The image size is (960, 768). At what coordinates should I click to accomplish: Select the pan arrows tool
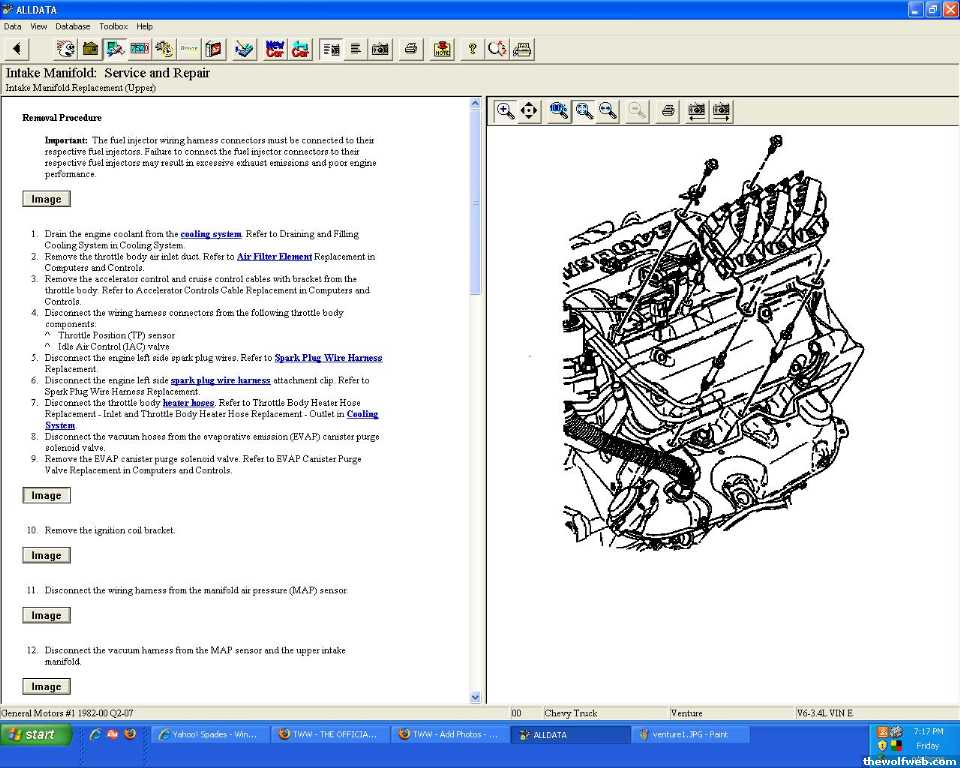click(x=530, y=111)
